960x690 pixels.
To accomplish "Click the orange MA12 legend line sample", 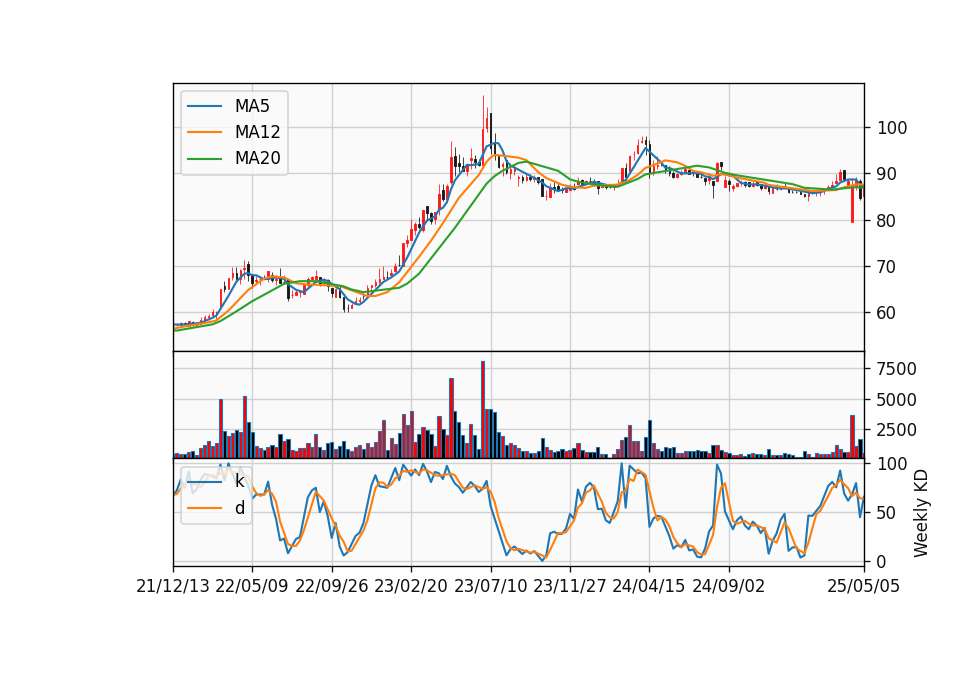I will click(x=204, y=132).
